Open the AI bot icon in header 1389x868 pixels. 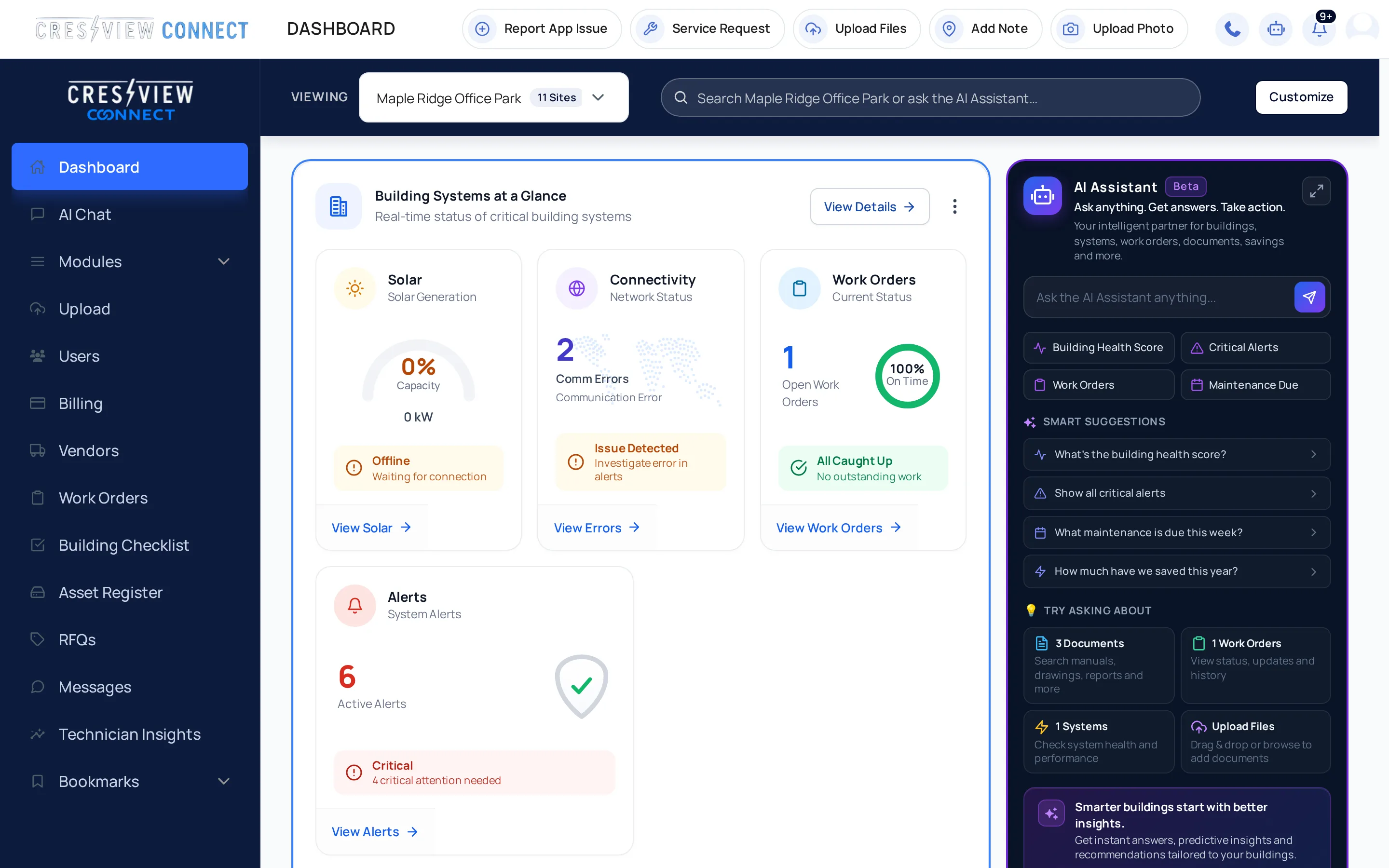click(1275, 29)
